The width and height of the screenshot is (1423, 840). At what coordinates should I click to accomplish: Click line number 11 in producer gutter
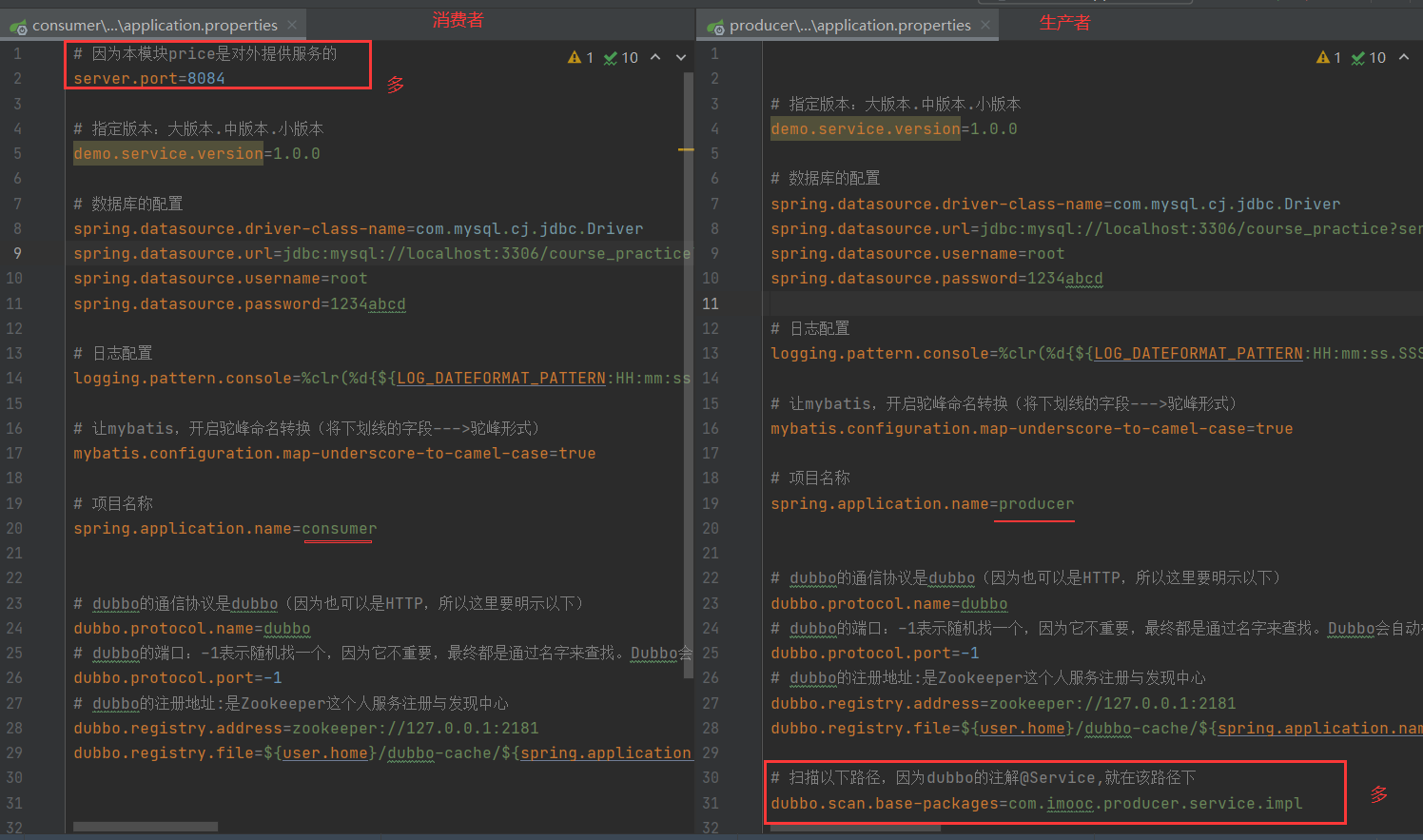click(x=711, y=304)
